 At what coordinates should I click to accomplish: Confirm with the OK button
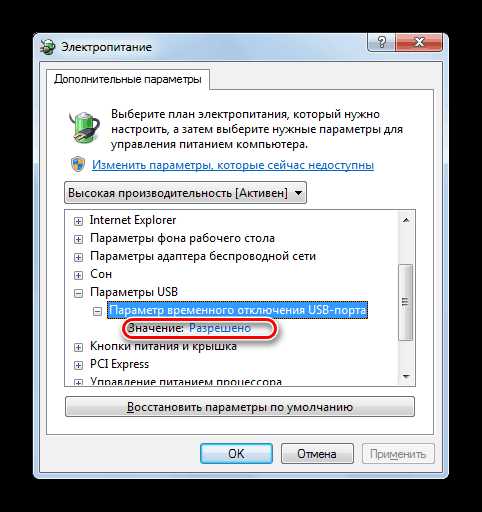pyautogui.click(x=236, y=454)
